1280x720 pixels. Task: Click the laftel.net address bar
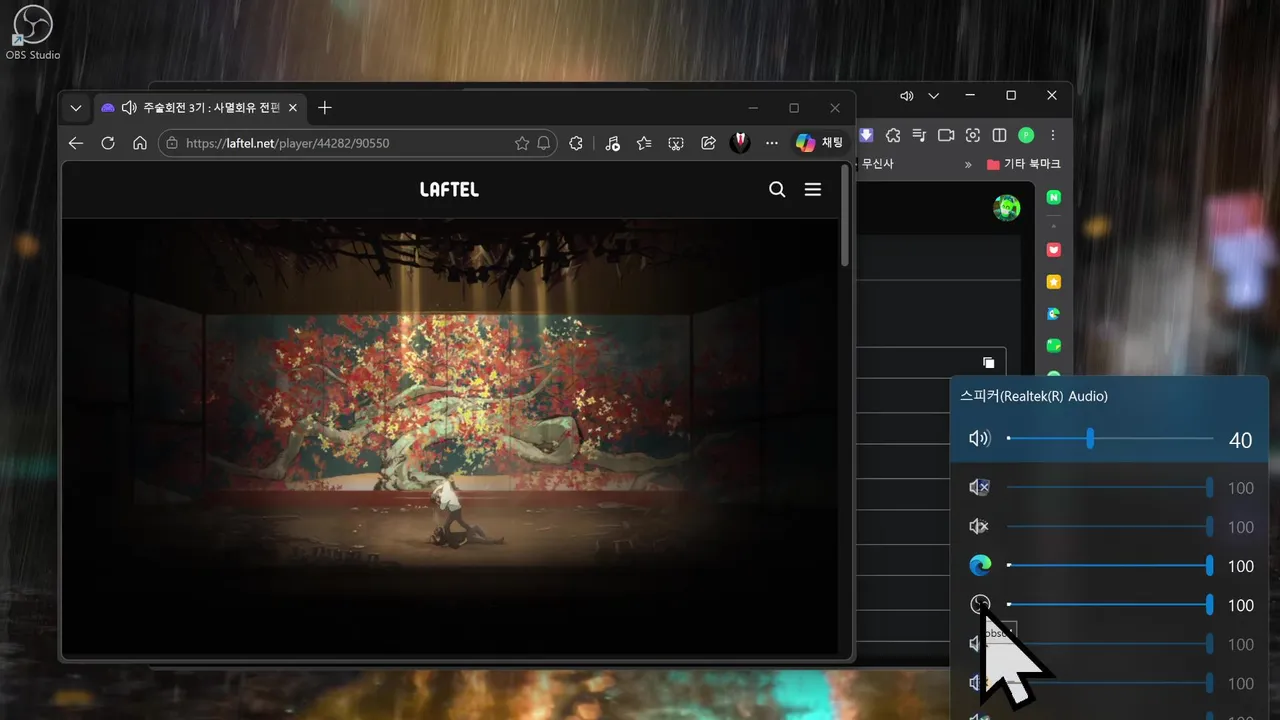[358, 143]
